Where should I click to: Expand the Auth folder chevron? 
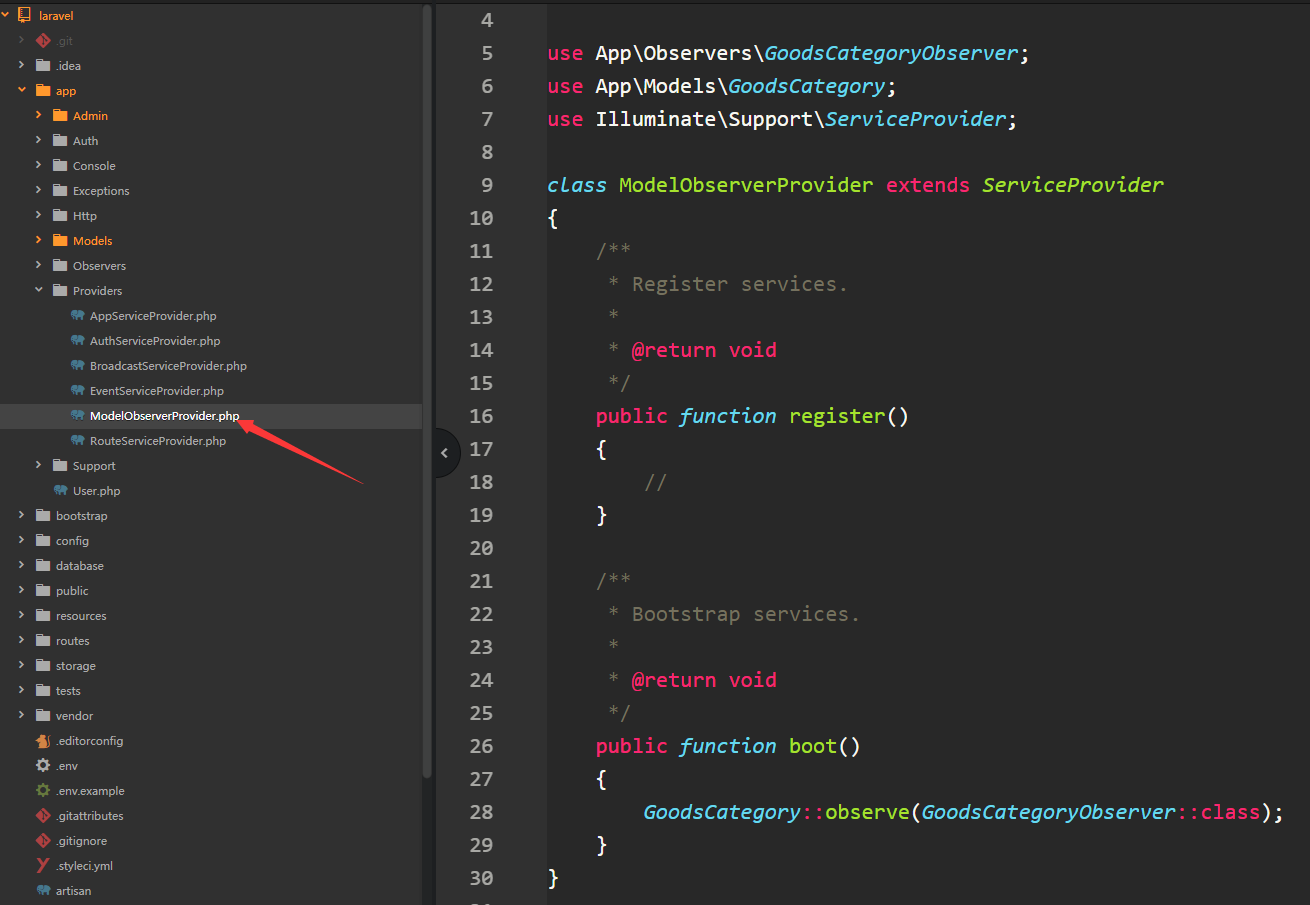pyautogui.click(x=39, y=141)
